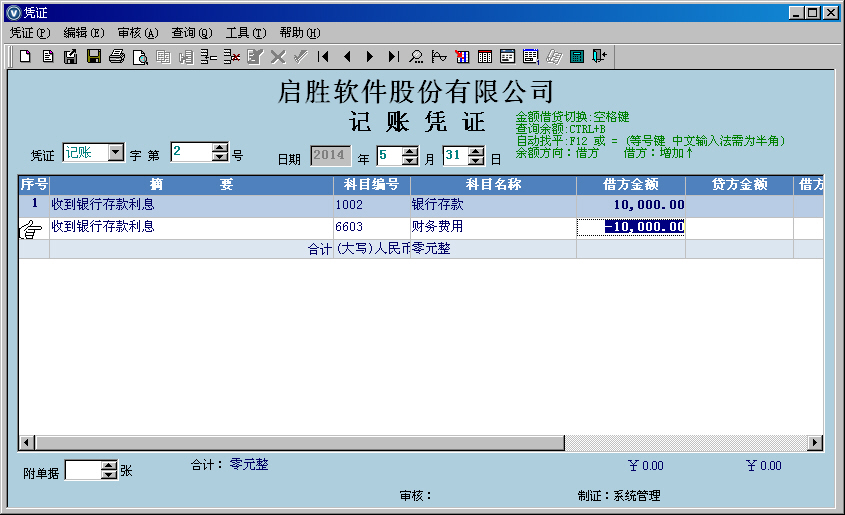
Task: Click the day field showing 31
Action: click(x=456, y=156)
